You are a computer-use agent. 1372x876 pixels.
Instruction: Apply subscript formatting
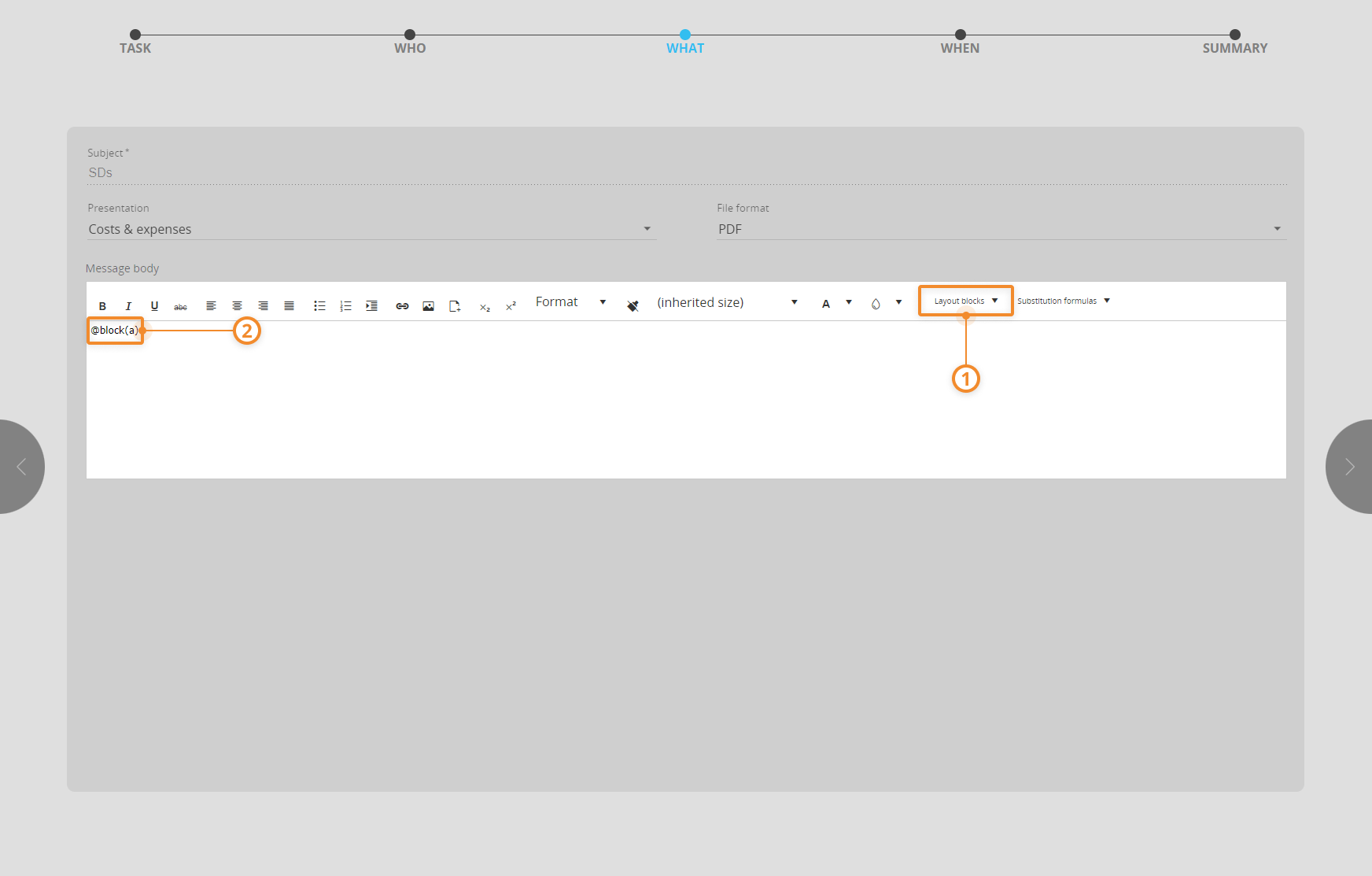485,307
